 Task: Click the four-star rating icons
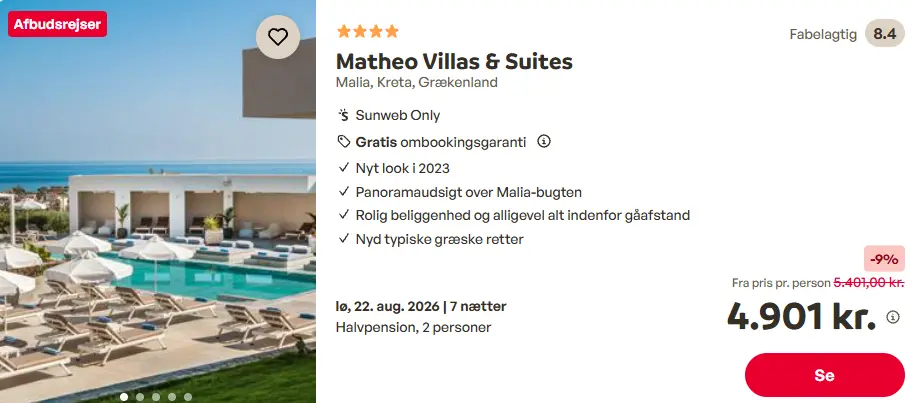(368, 31)
